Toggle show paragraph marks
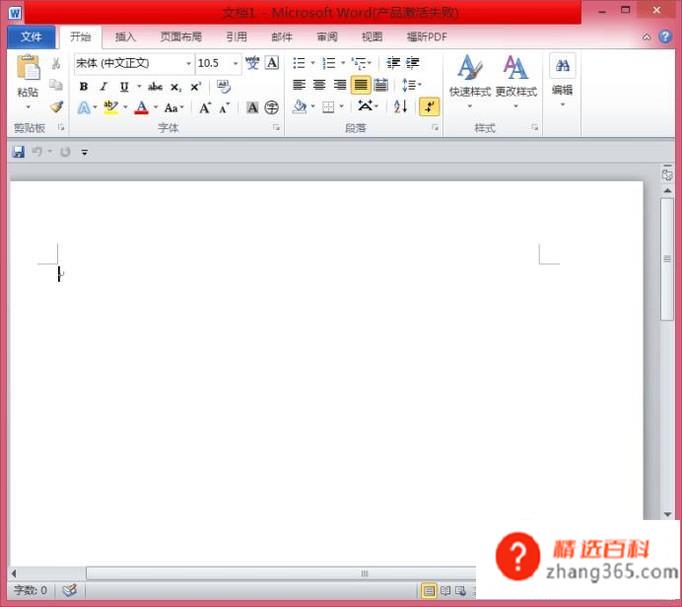This screenshot has height=607, width=682. click(429, 107)
